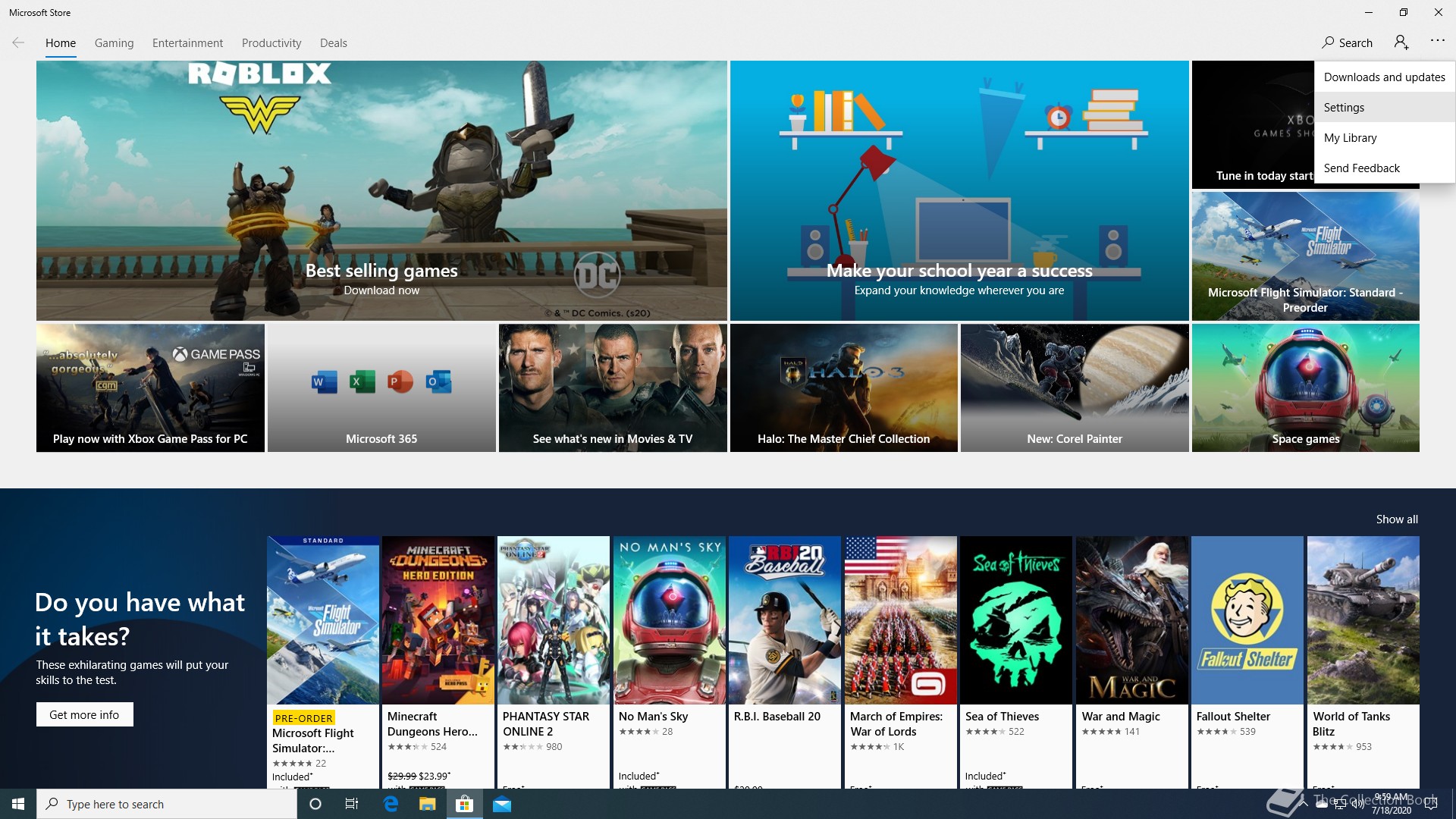Click the PowerPoint icon in Microsoft 365 tile
The width and height of the screenshot is (1456, 819).
tap(400, 381)
